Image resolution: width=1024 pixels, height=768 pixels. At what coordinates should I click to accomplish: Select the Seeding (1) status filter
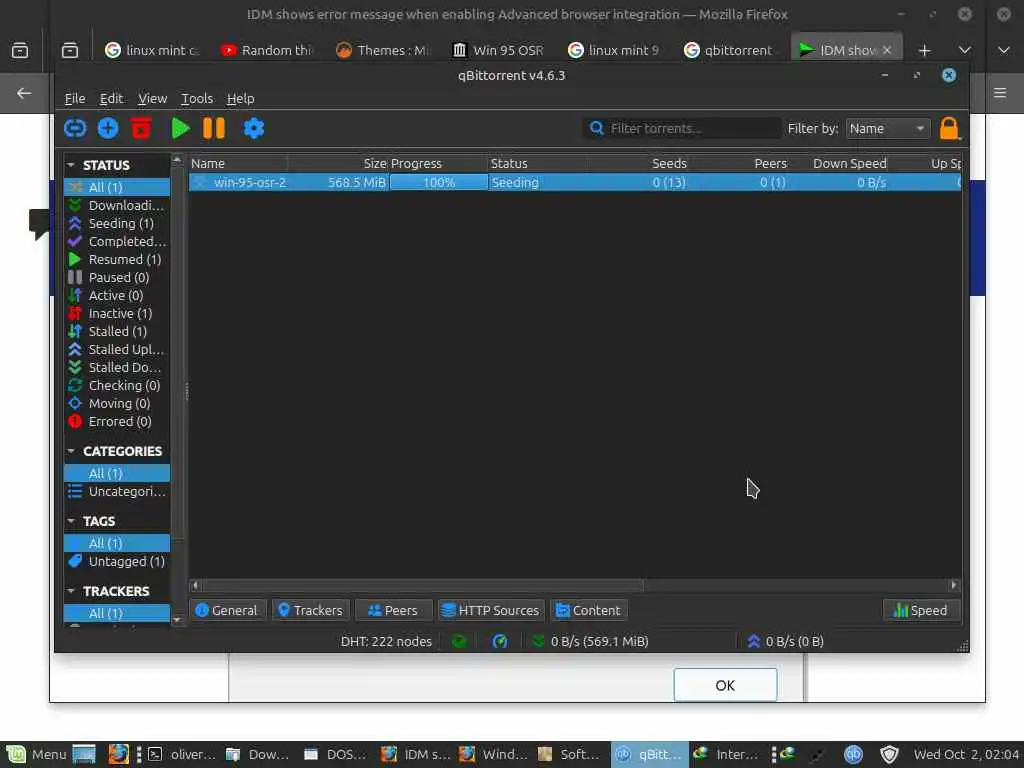point(117,223)
